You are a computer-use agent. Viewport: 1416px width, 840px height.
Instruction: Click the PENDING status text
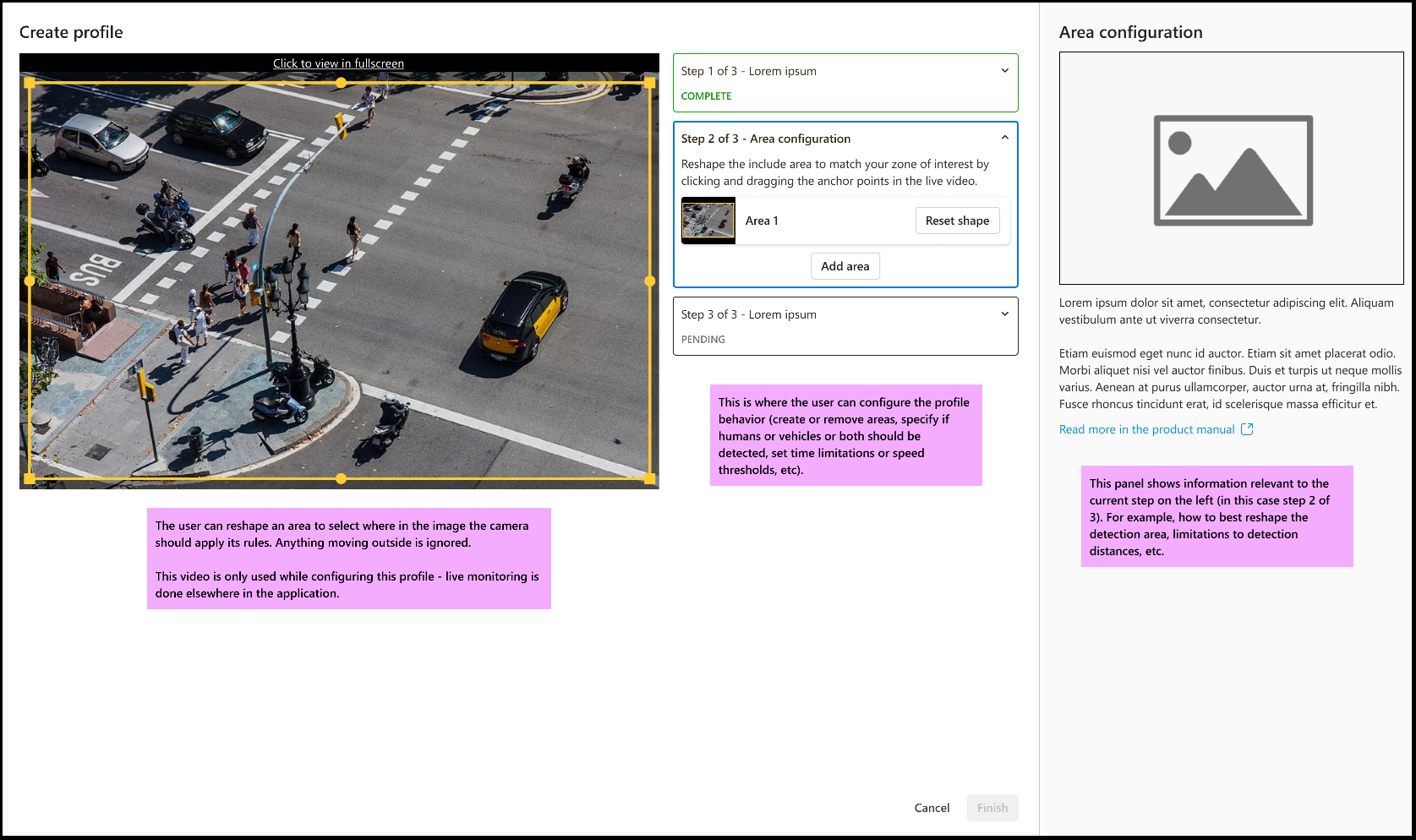(x=703, y=340)
